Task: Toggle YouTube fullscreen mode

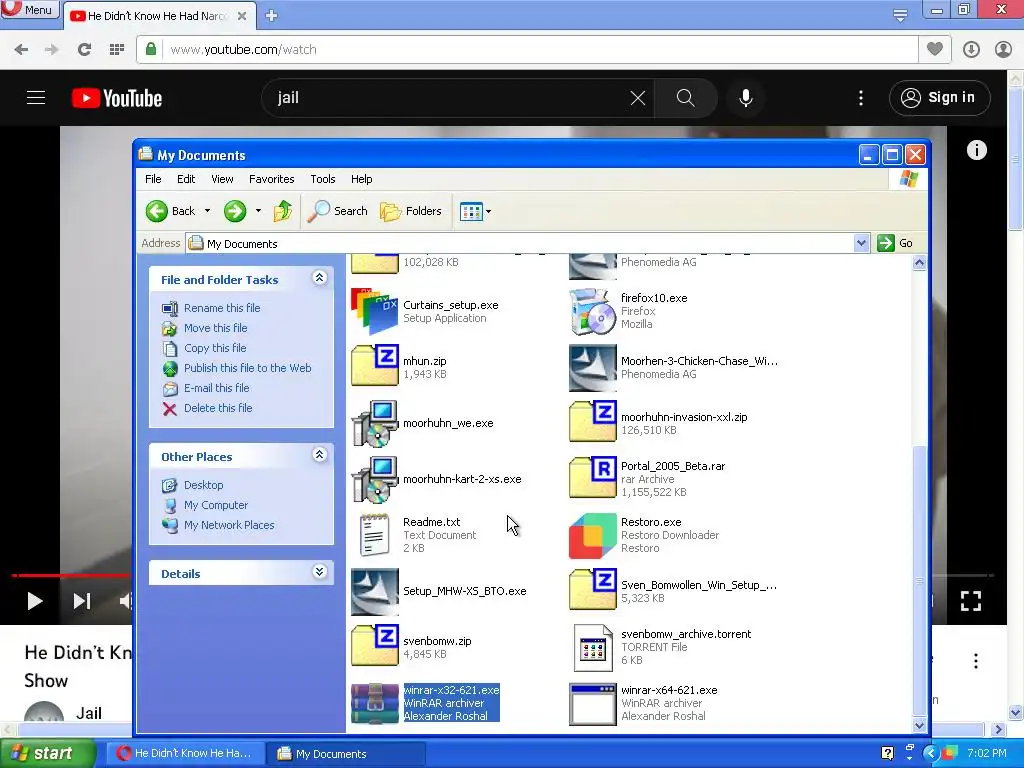Action: click(x=970, y=601)
